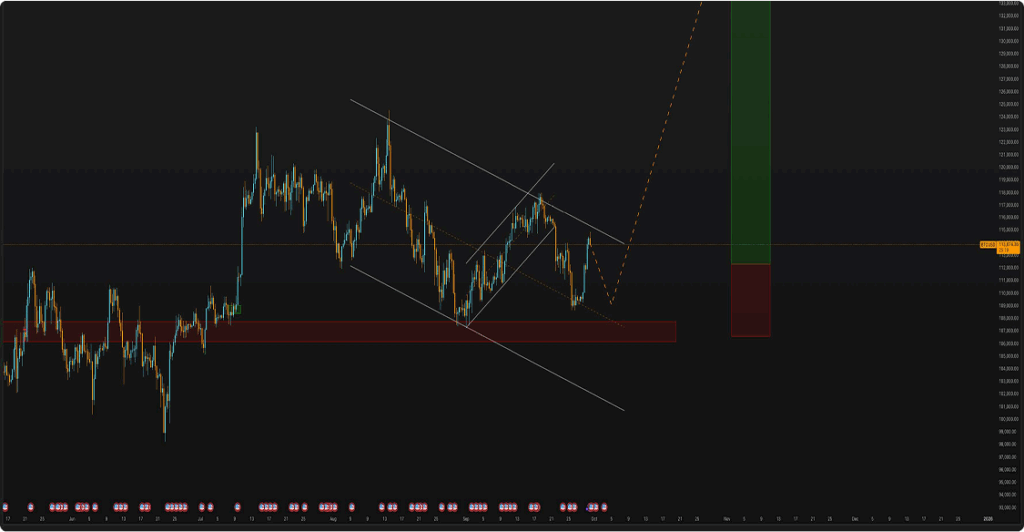1024x532 pixels.
Task: Click the small green marker on candles near July
Action: pyautogui.click(x=236, y=309)
